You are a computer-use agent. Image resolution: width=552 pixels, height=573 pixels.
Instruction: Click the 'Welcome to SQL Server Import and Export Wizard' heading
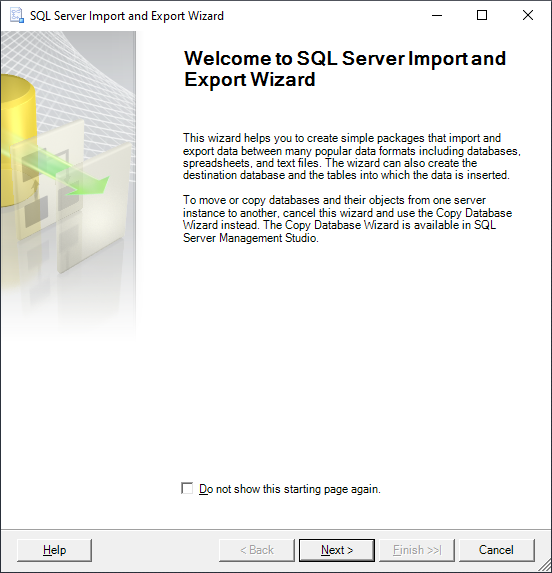click(x=345, y=69)
